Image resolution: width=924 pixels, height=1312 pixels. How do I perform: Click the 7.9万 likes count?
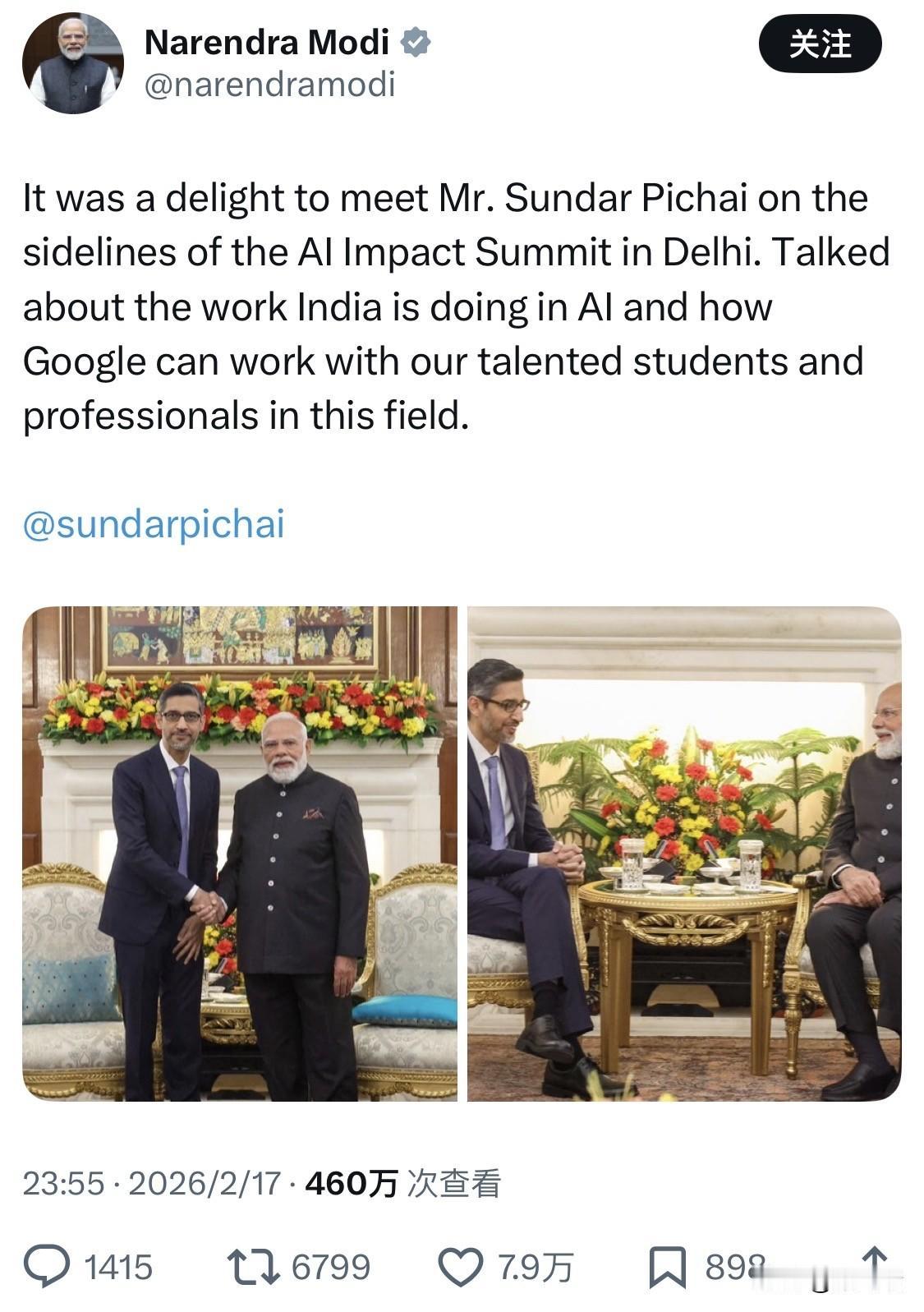[536, 1267]
